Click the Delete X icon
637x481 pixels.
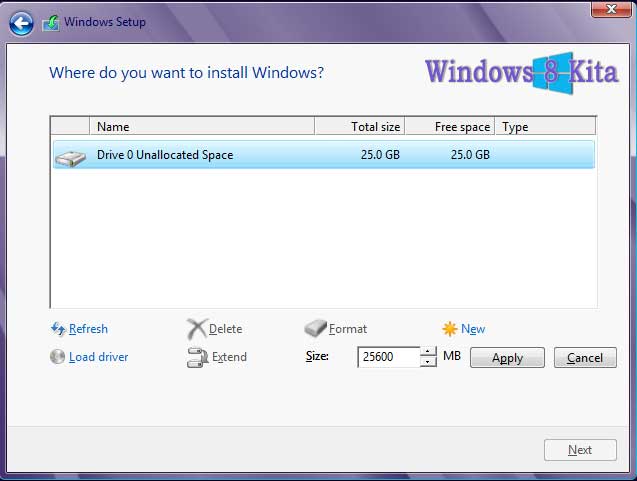coord(197,329)
